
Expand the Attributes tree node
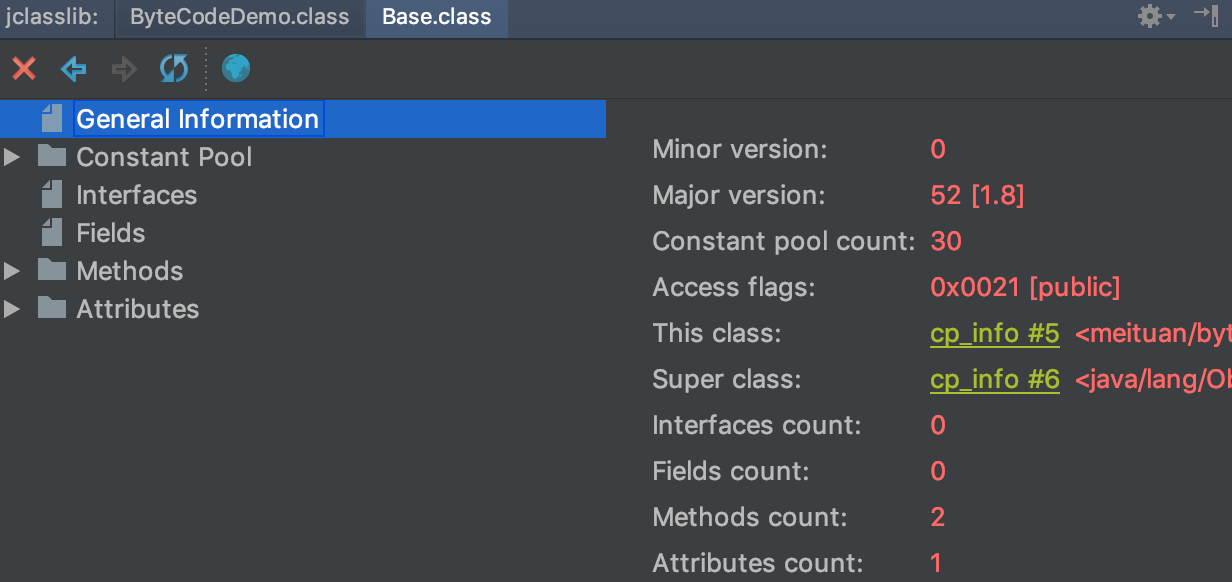(x=12, y=309)
